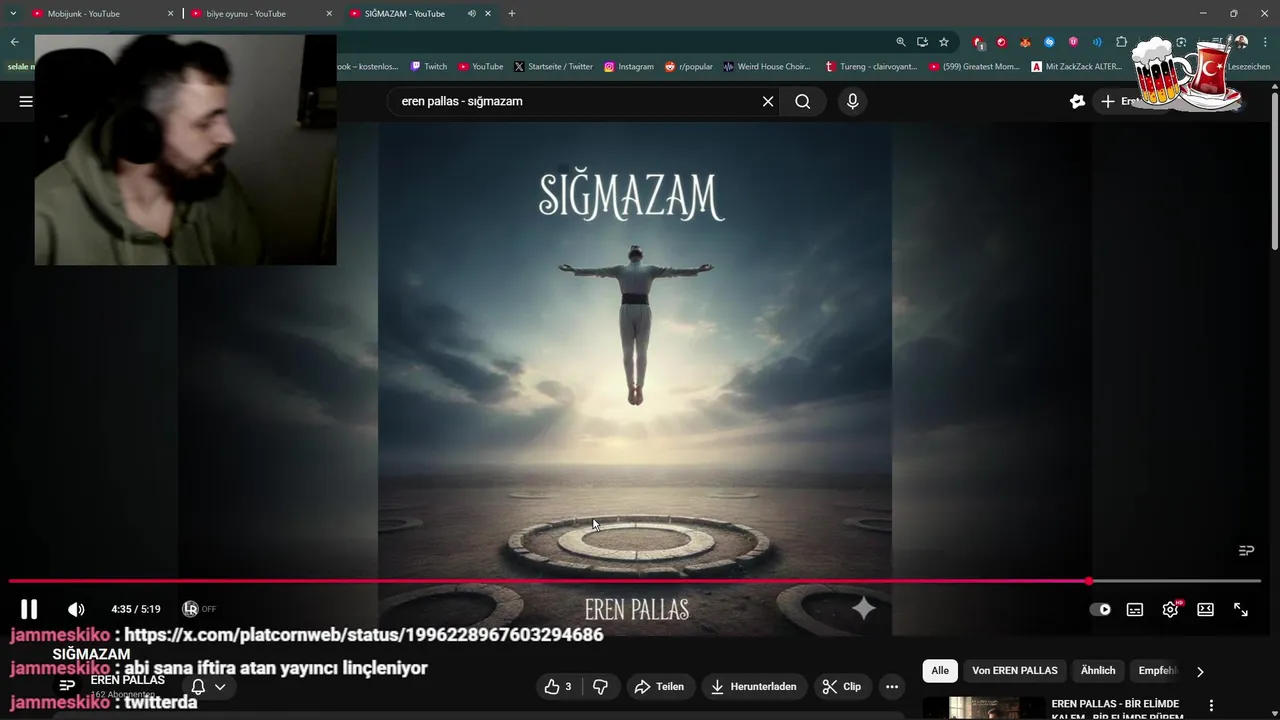Viewport: 1280px width, 720px height.
Task: Select the Ähnlich filter chip
Action: pos(1098,671)
